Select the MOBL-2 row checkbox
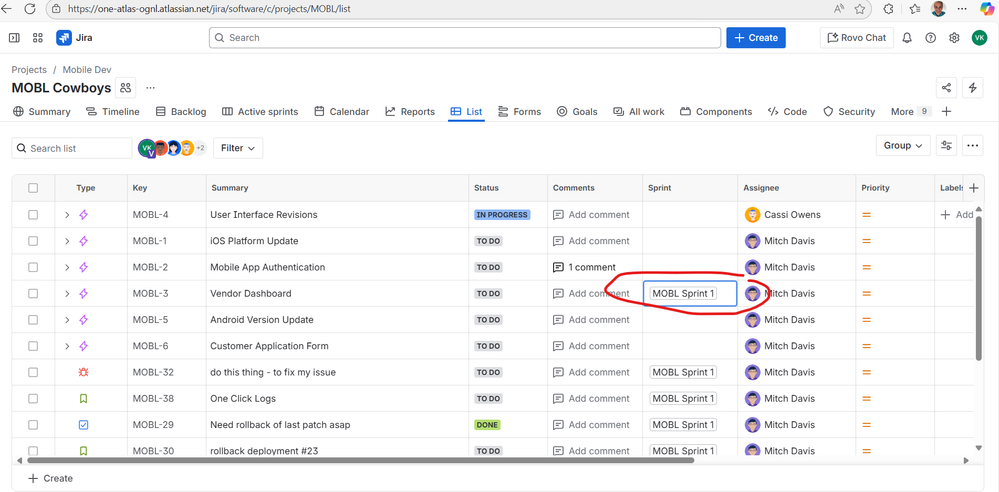The height and width of the screenshot is (492, 999). coord(33,267)
